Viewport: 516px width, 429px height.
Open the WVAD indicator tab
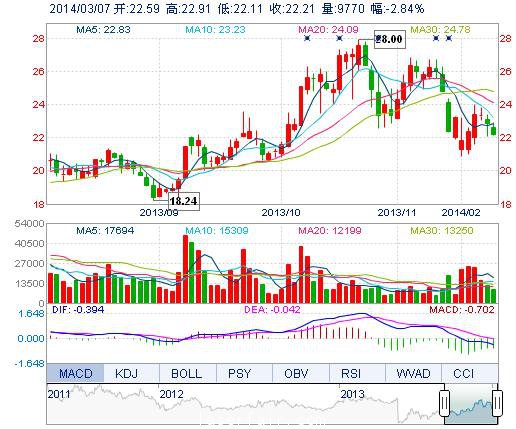click(x=413, y=373)
